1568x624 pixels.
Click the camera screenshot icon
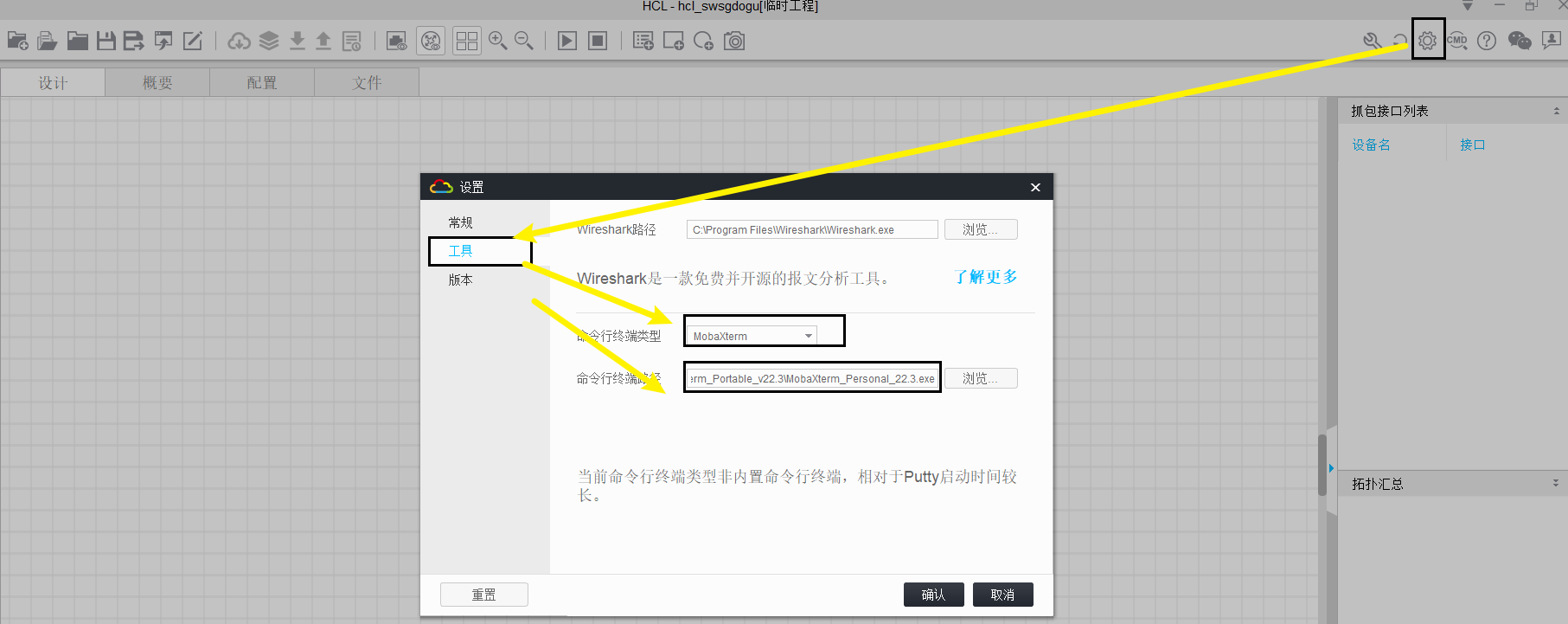[734, 41]
